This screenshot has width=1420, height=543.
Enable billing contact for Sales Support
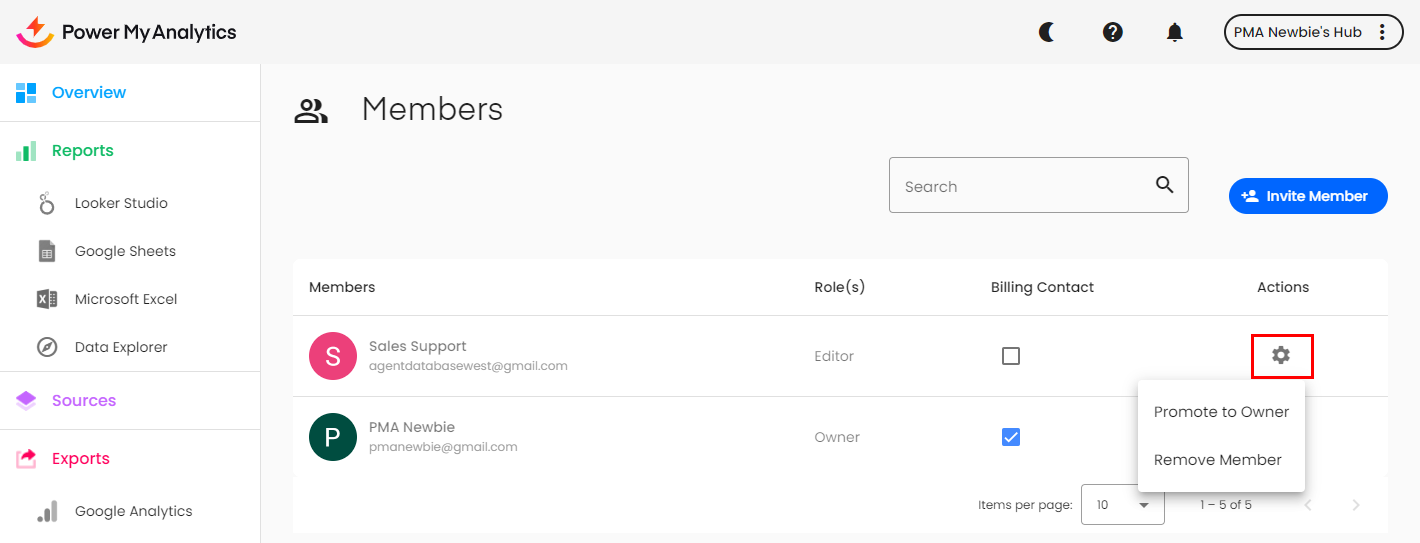point(1011,356)
